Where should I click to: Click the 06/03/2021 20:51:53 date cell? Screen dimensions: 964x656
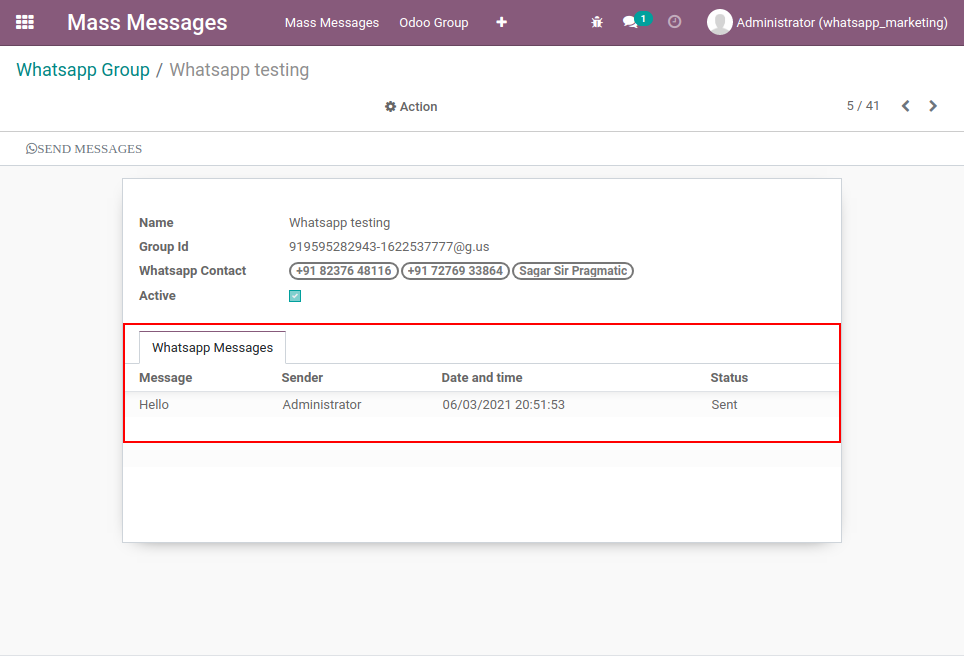click(x=504, y=405)
